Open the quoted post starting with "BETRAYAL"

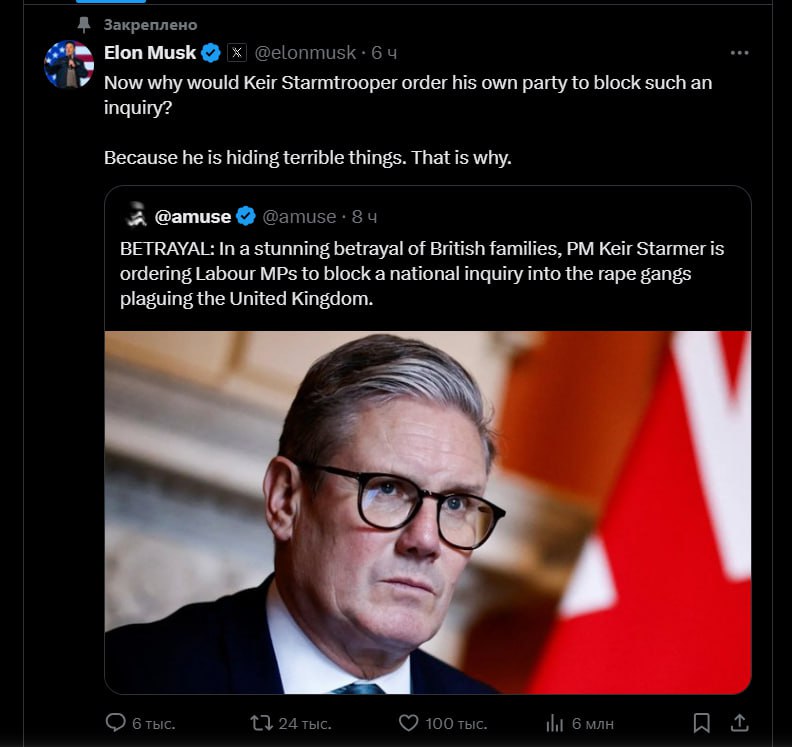pyautogui.click(x=420, y=273)
